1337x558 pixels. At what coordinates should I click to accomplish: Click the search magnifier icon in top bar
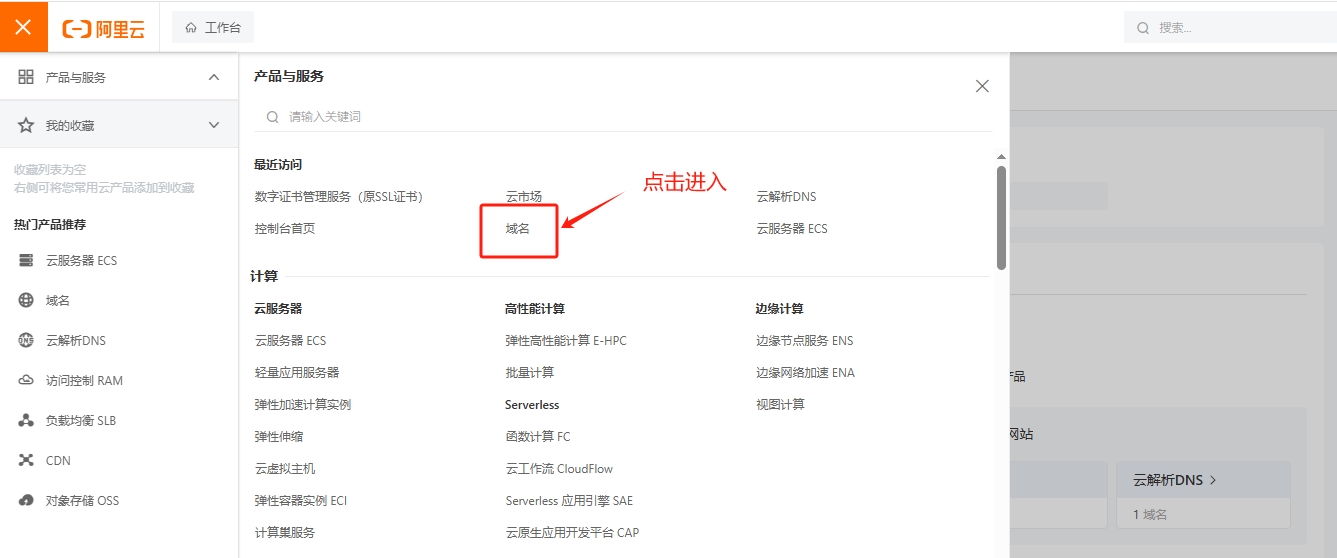coord(1143,28)
